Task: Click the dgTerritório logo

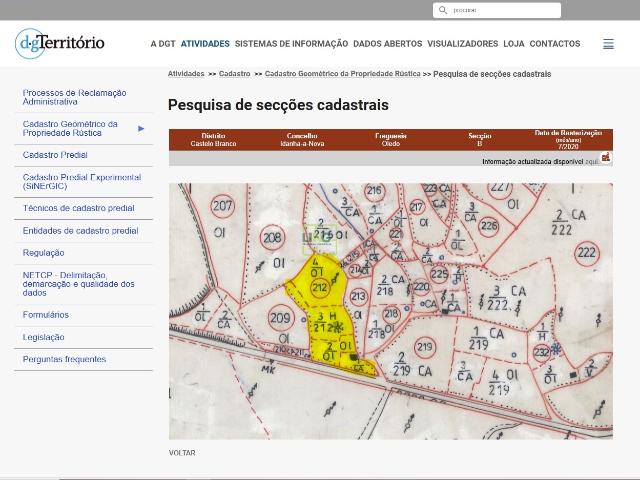Action: [x=60, y=43]
